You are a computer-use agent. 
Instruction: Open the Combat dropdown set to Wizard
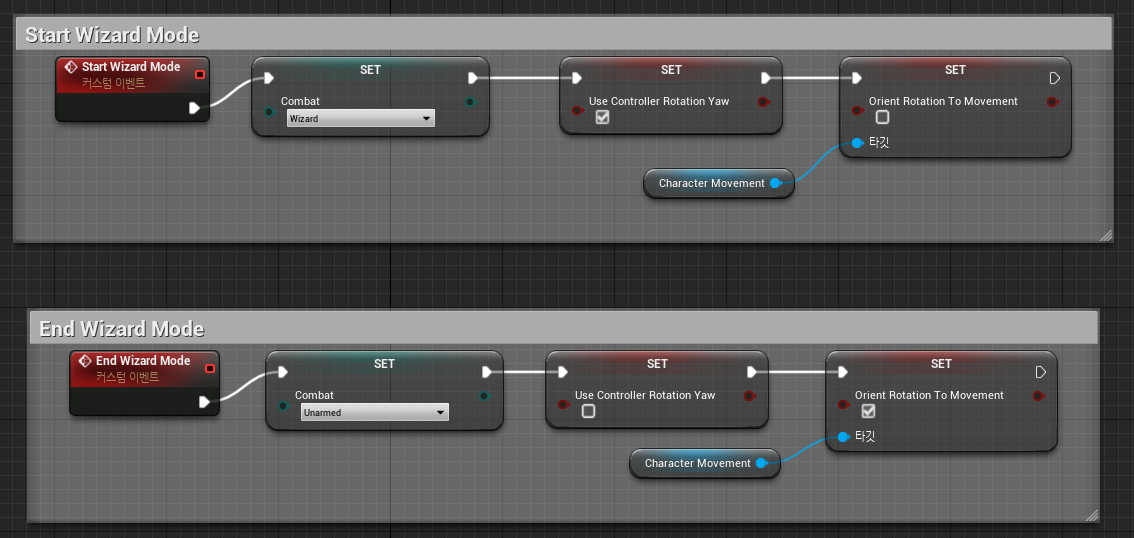coord(361,119)
